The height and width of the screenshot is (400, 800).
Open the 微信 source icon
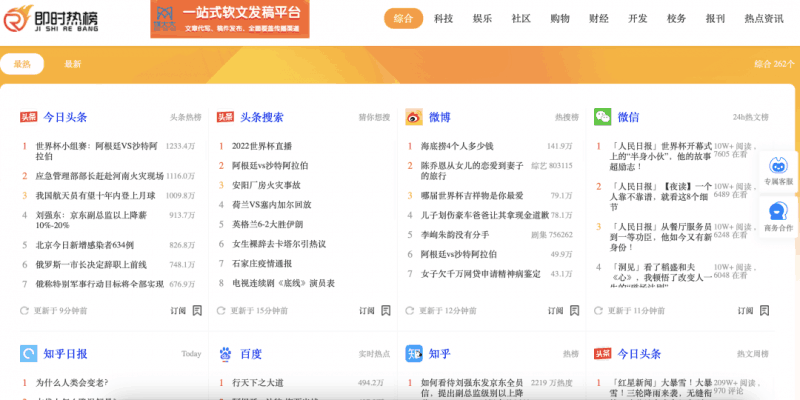(603, 117)
